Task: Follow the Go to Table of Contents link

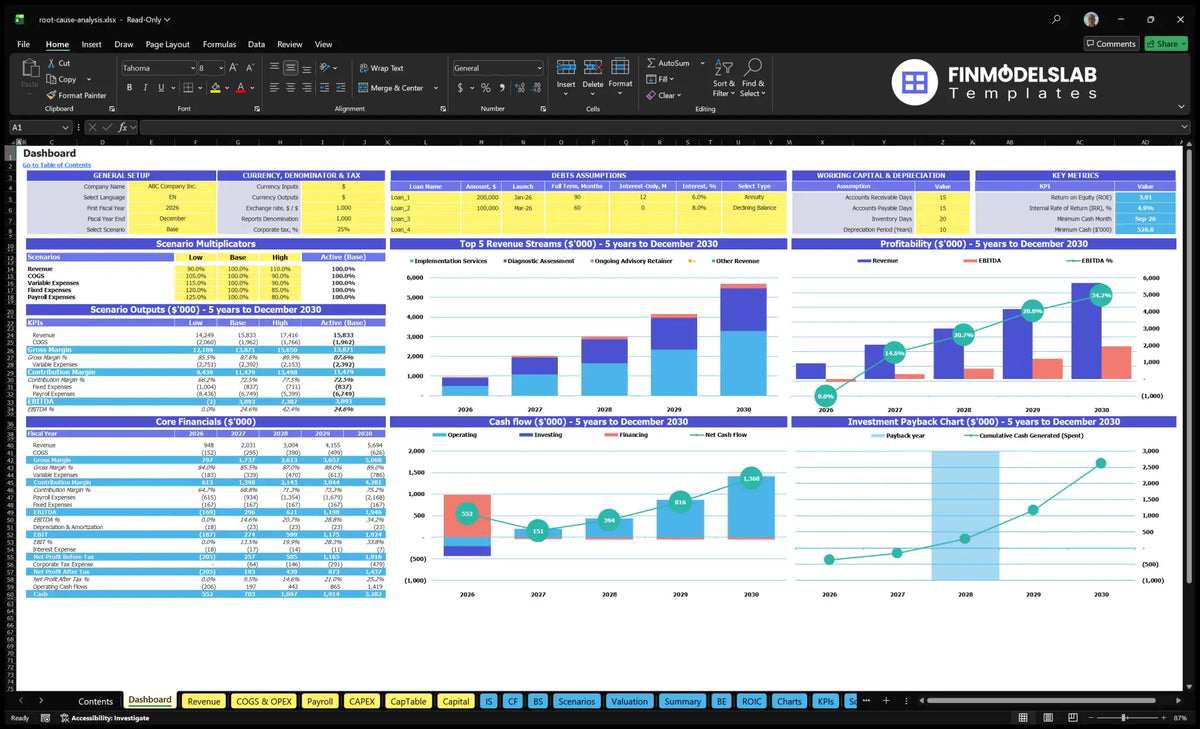Action: point(57,165)
